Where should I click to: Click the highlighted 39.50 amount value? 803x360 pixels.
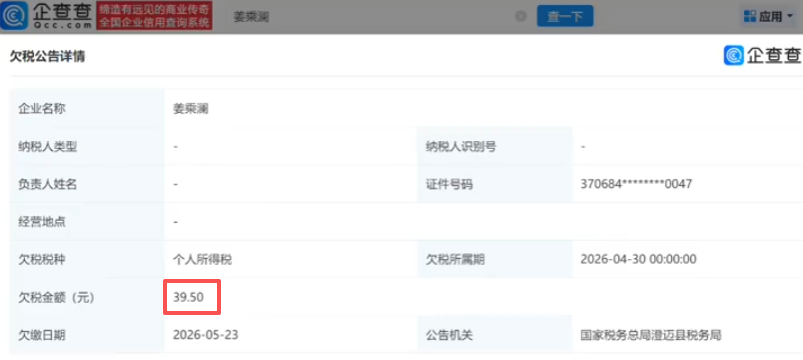point(188,297)
